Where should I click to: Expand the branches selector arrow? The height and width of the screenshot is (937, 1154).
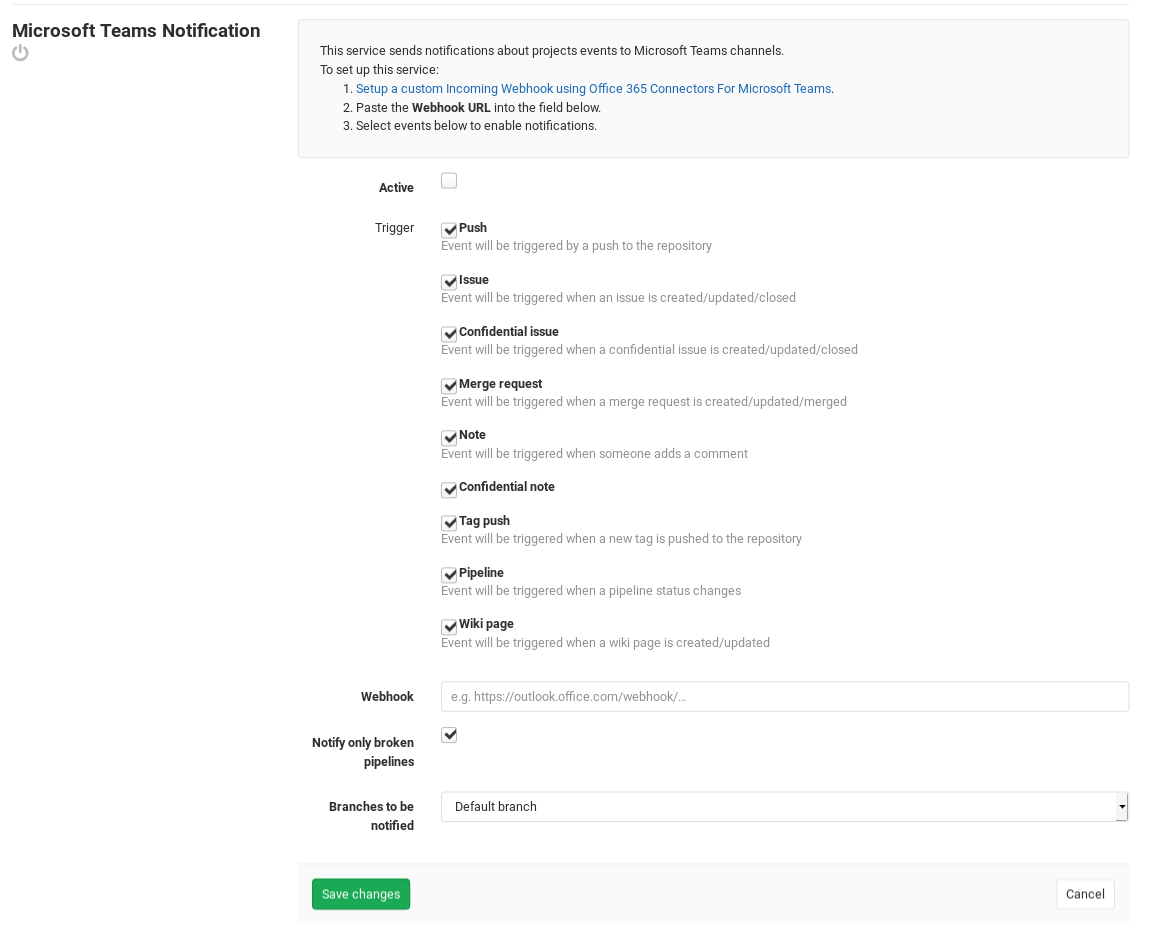click(x=1122, y=806)
